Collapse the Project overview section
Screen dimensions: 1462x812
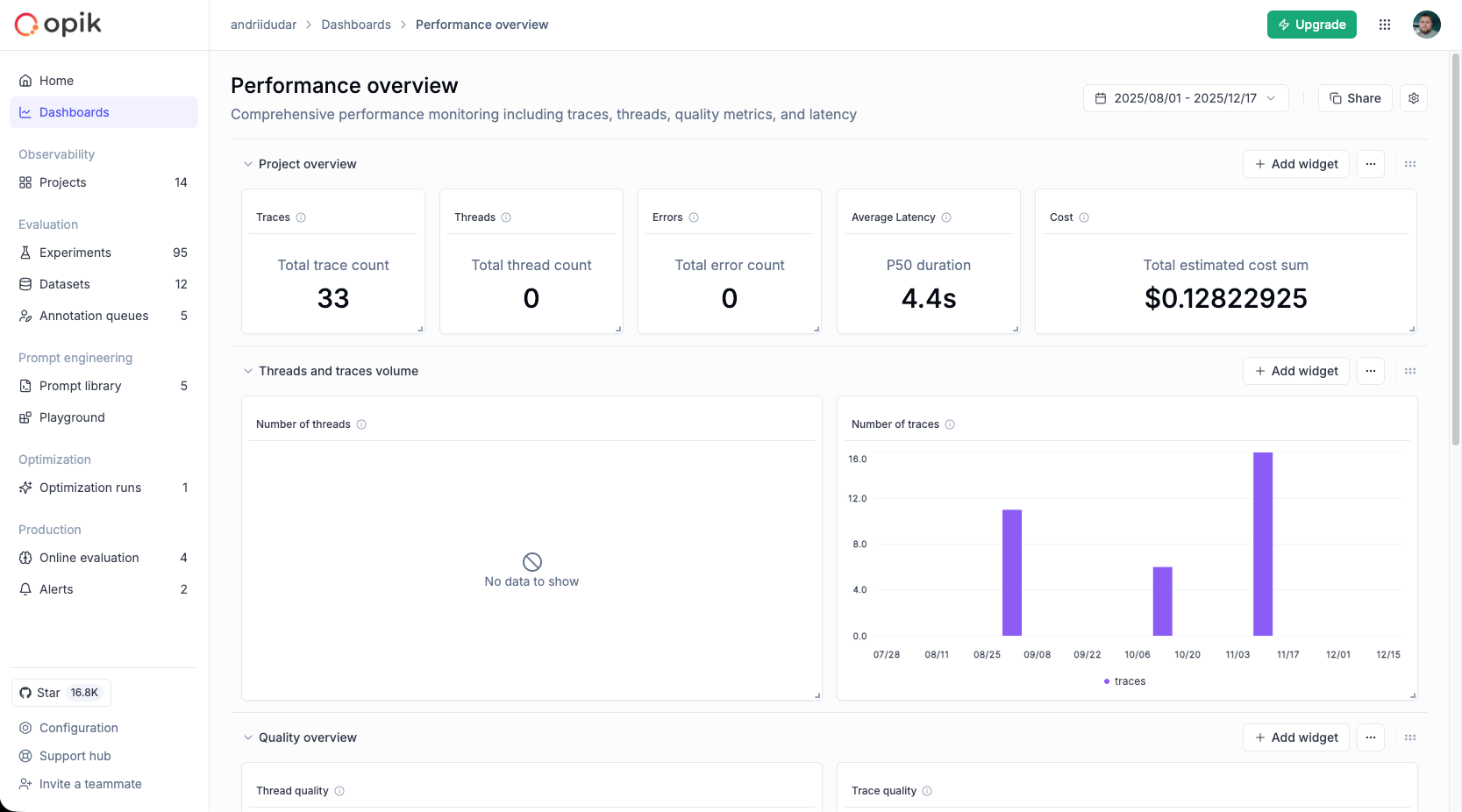(248, 164)
